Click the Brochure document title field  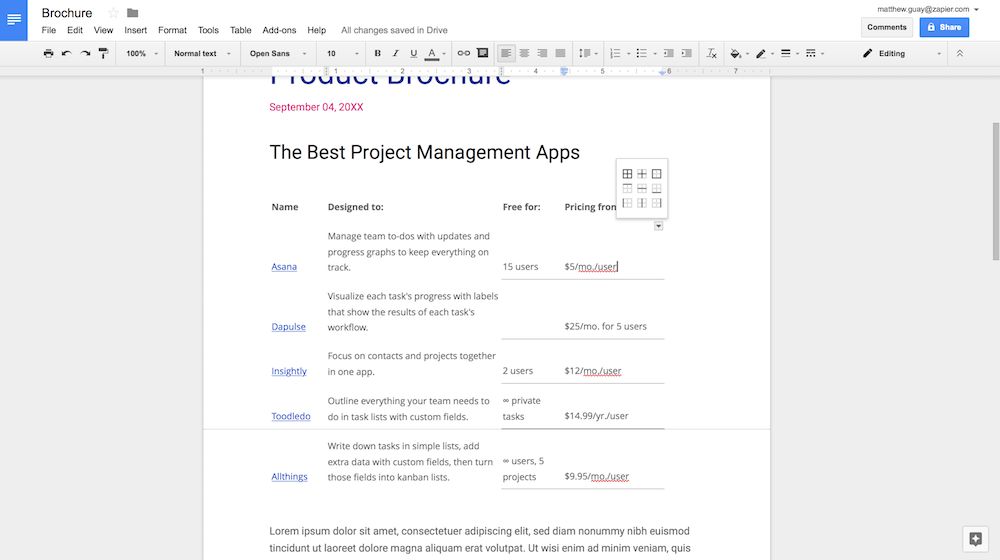(x=67, y=13)
